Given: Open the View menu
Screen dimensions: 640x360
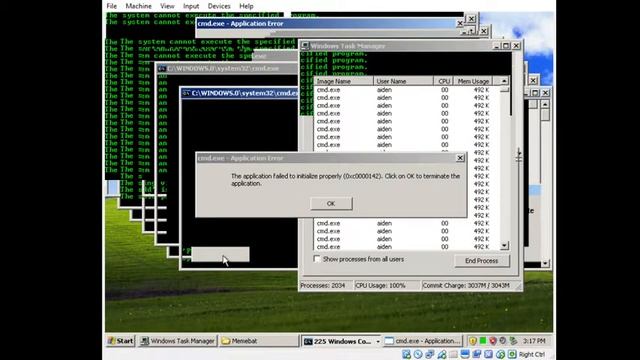Looking at the screenshot, I should pyautogui.click(x=167, y=6).
